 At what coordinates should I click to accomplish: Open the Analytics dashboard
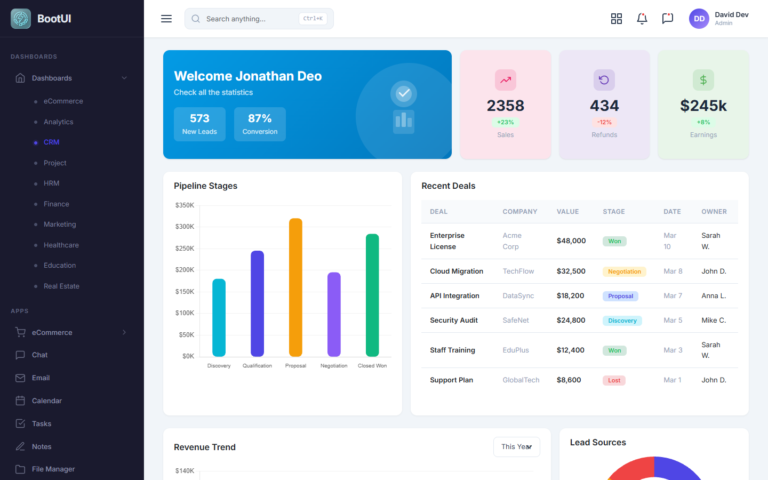tap(58, 121)
